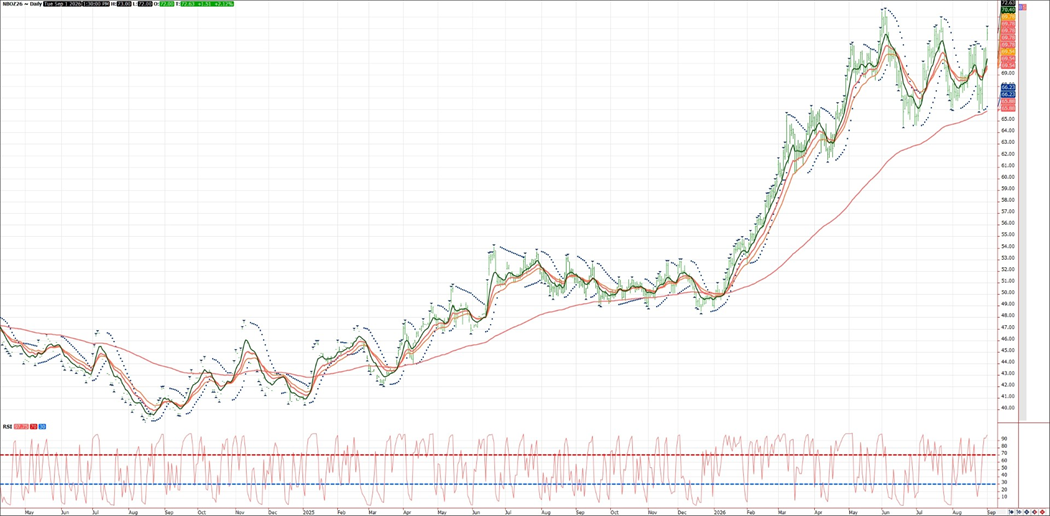Click the RSI indicator label
This screenshot has height=516, width=1050.
tap(7, 426)
